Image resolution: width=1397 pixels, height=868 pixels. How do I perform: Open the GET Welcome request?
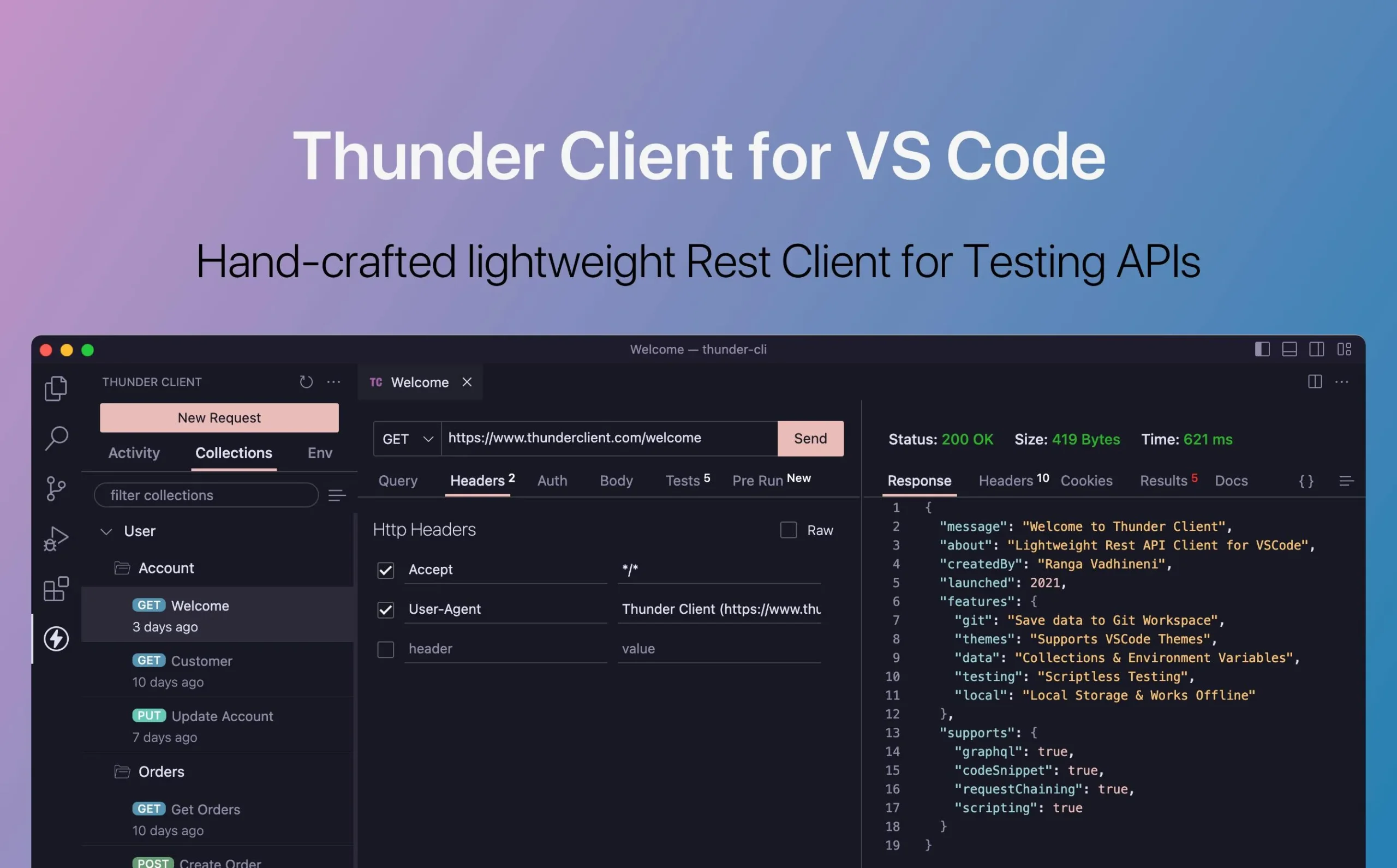coord(217,615)
